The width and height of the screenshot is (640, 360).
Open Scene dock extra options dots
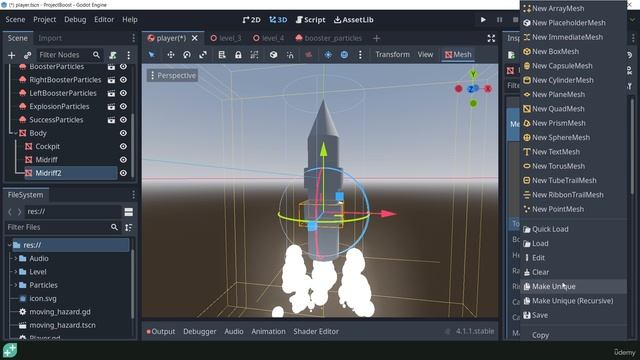(129, 55)
